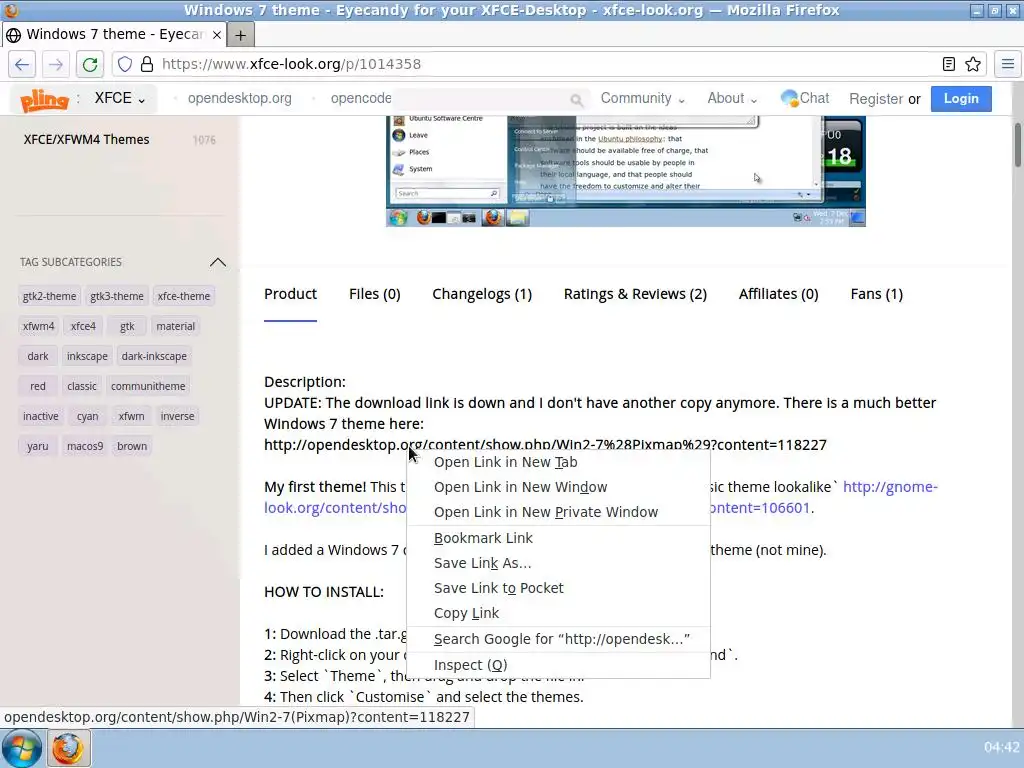The height and width of the screenshot is (768, 1024).
Task: Filter by the macos9 tag
Action: 85,446
